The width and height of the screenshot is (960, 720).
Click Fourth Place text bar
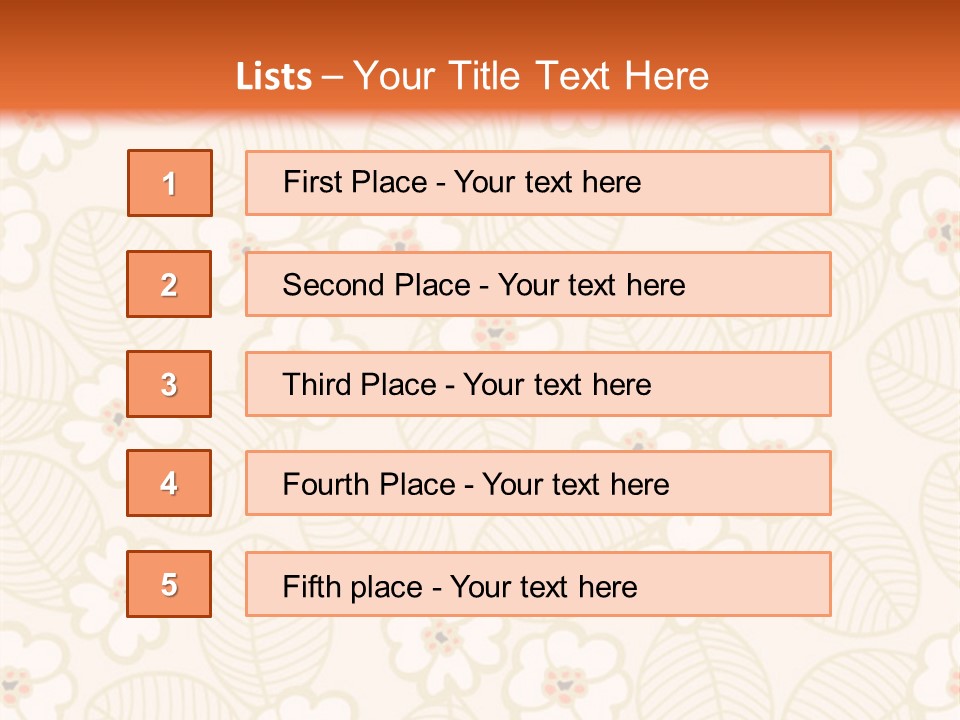pyautogui.click(x=538, y=483)
